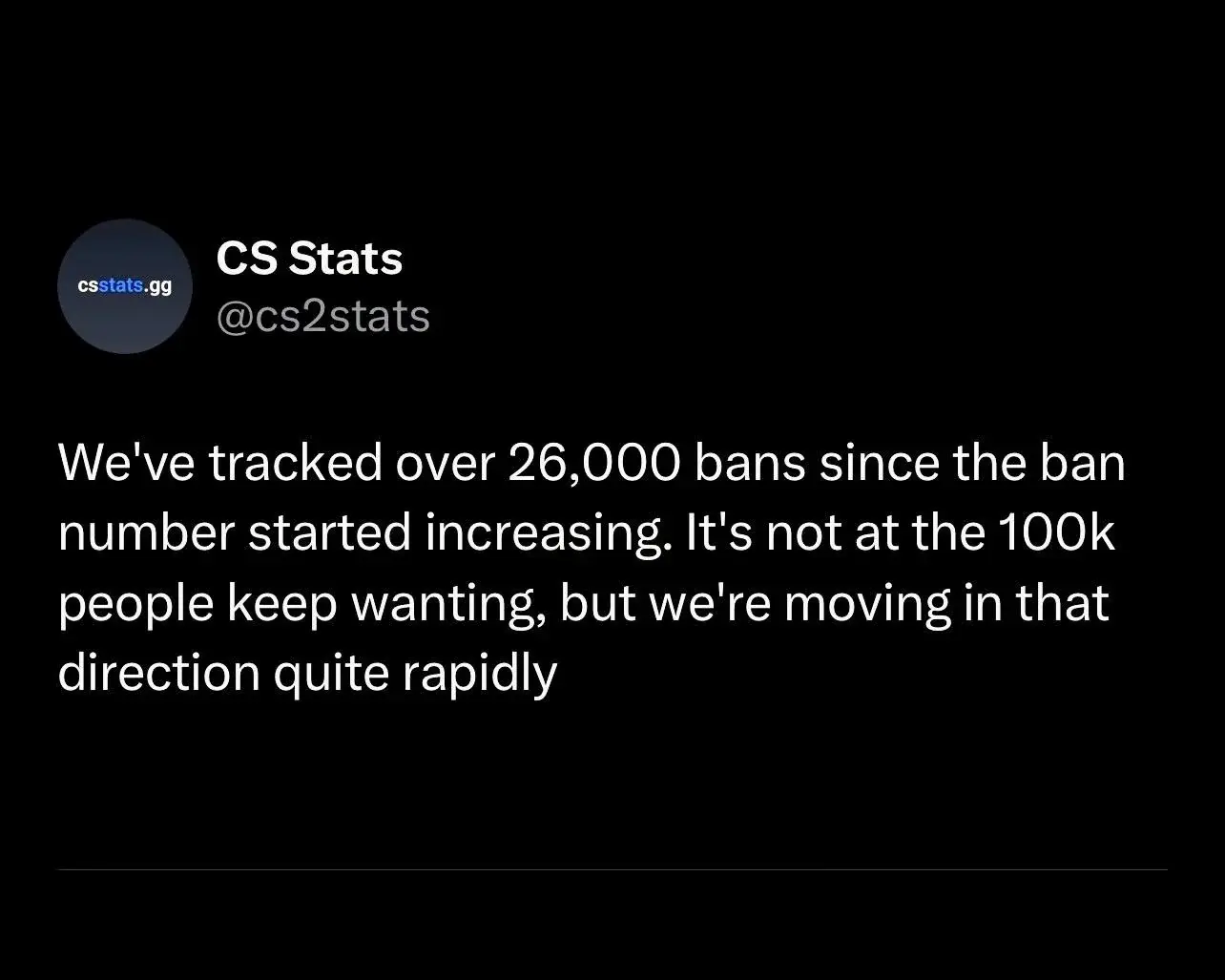This screenshot has height=980, width=1225.
Task: Click the word "started" in the tweet
Action: coord(330,534)
